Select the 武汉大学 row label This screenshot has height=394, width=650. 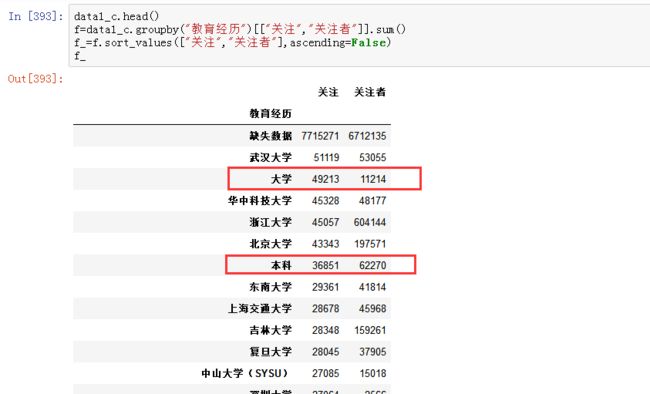click(x=270, y=158)
